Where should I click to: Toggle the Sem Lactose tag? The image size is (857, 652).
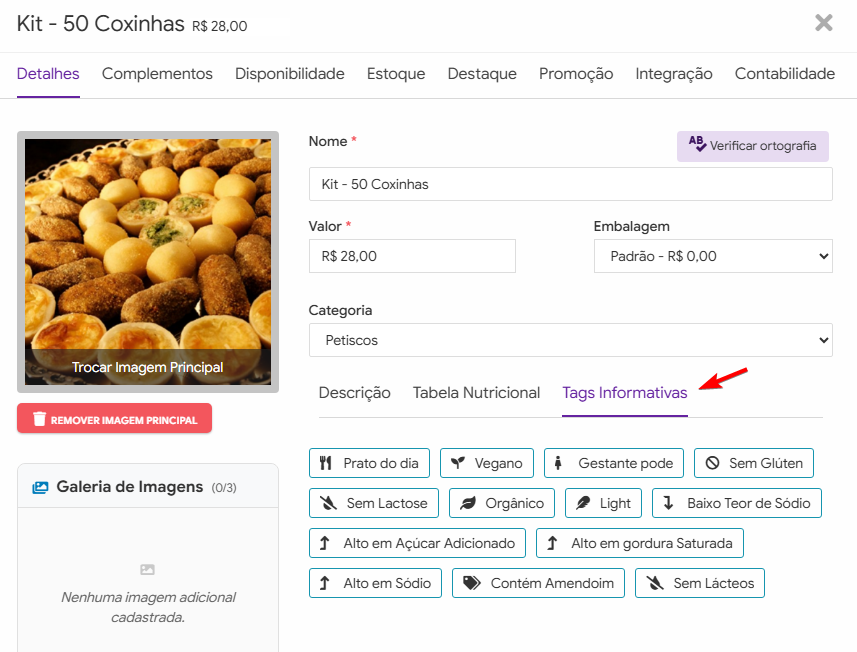tap(373, 503)
